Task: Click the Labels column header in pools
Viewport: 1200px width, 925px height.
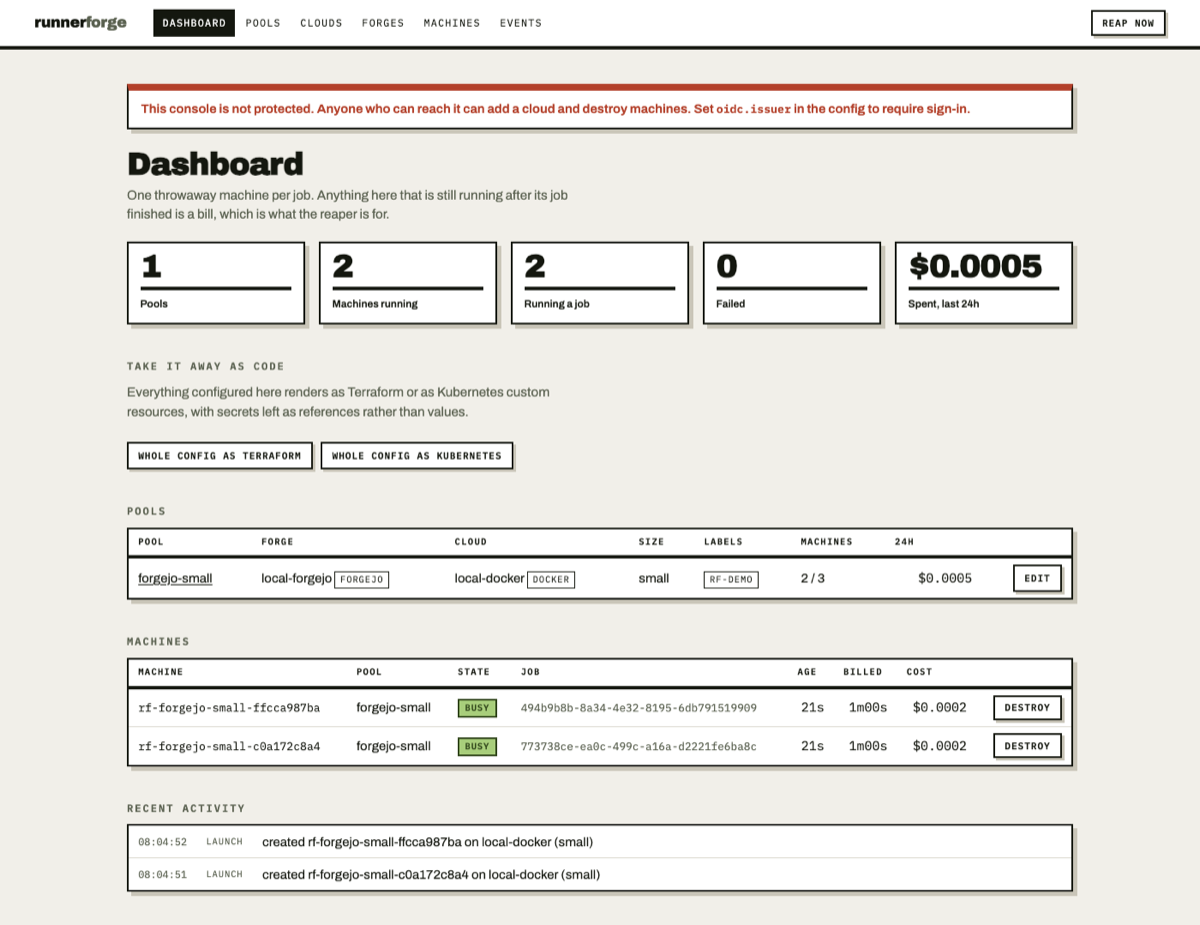Action: point(724,542)
